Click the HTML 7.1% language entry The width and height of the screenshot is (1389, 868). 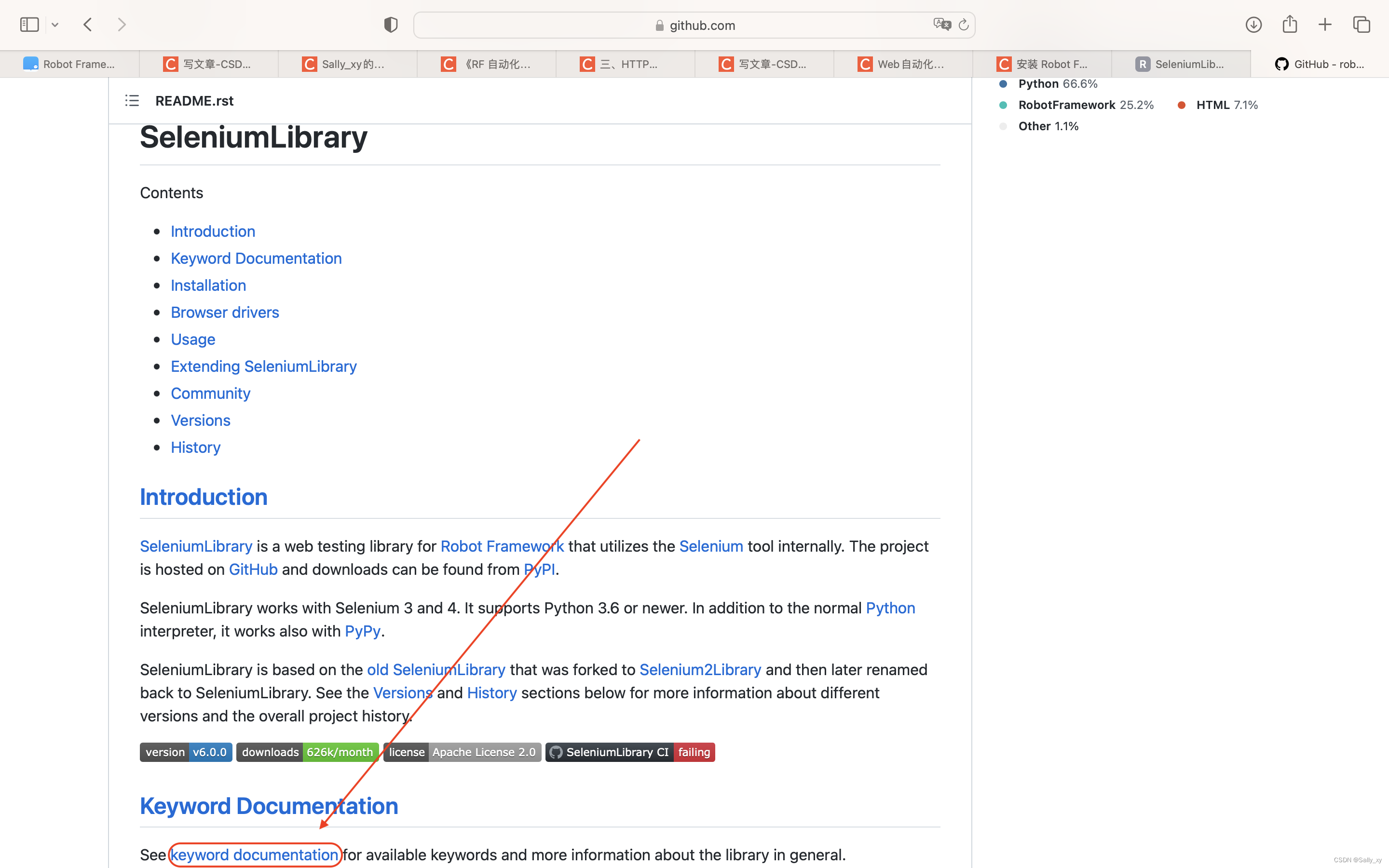(x=1217, y=105)
